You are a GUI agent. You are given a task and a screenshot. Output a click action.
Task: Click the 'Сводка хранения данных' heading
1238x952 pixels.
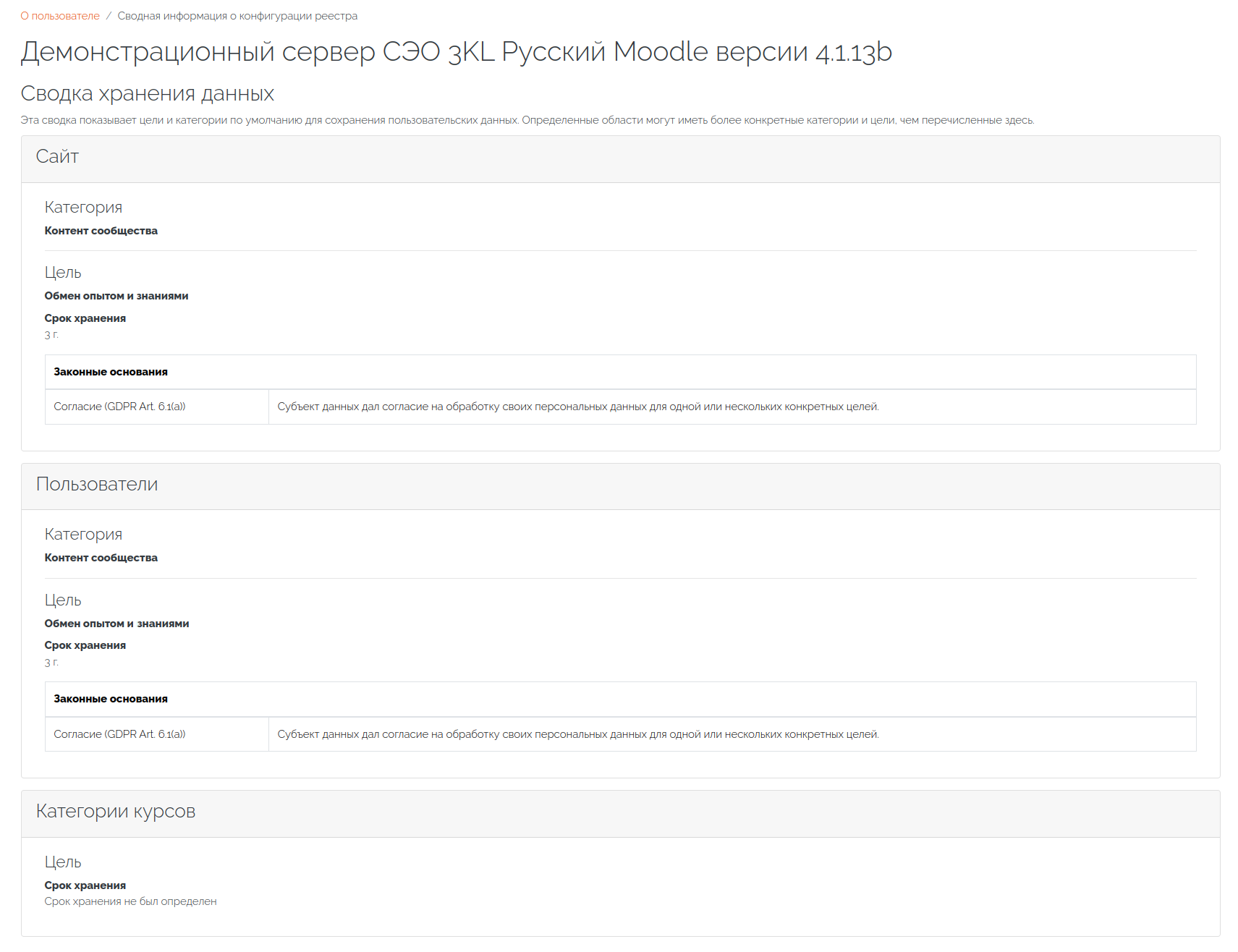coord(148,93)
